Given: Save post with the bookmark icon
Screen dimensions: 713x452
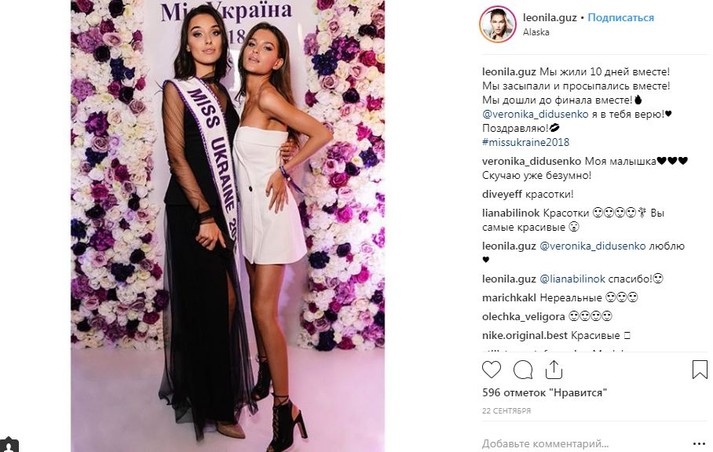Looking at the screenshot, I should (x=699, y=370).
